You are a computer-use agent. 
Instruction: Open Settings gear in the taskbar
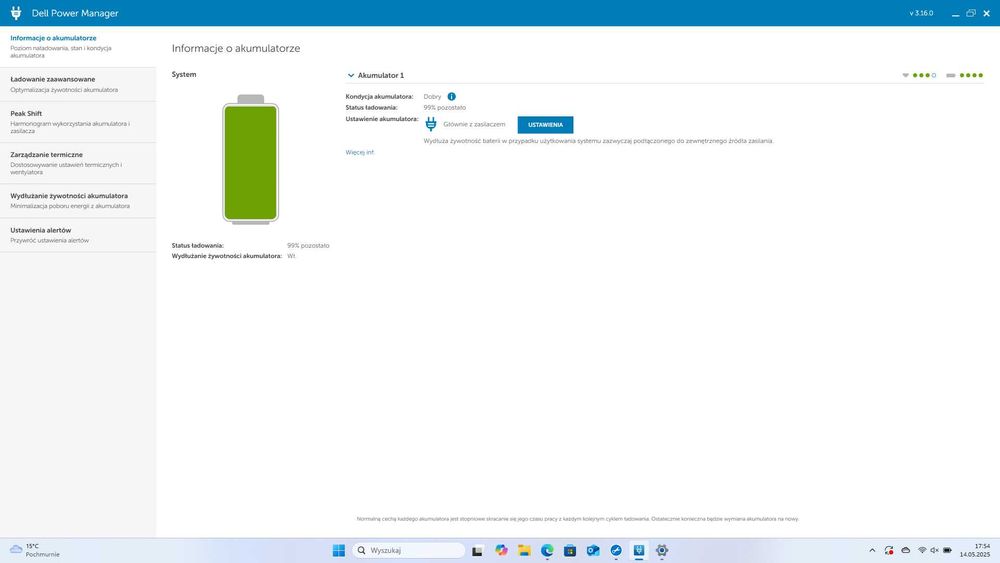[x=662, y=550]
